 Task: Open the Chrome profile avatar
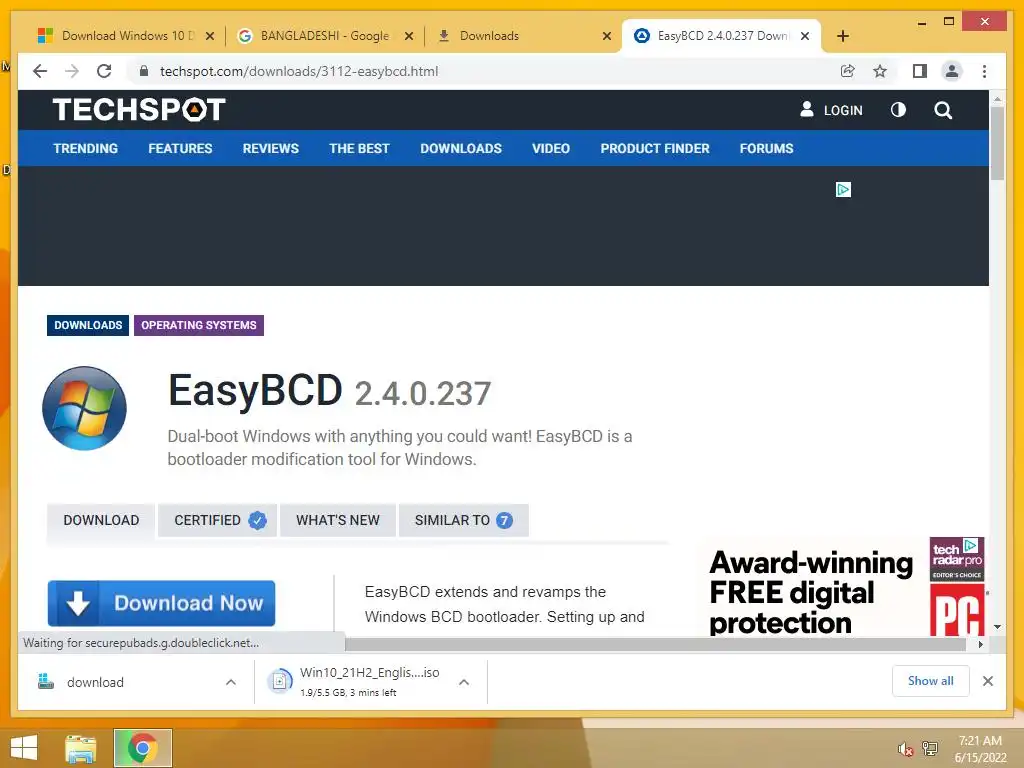pyautogui.click(x=952, y=71)
